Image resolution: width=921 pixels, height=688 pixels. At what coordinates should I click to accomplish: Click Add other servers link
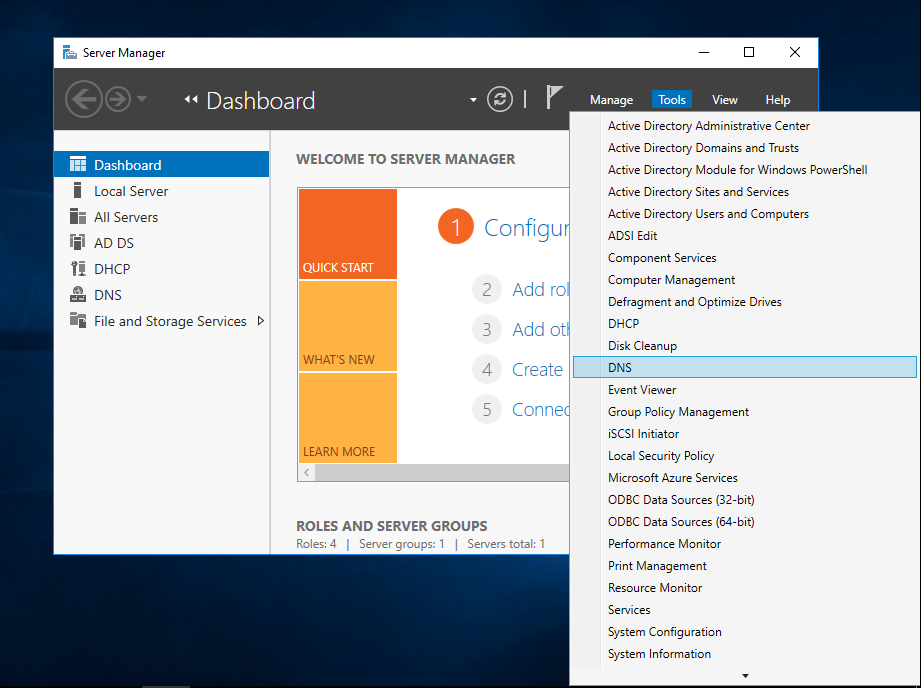[x=540, y=330]
